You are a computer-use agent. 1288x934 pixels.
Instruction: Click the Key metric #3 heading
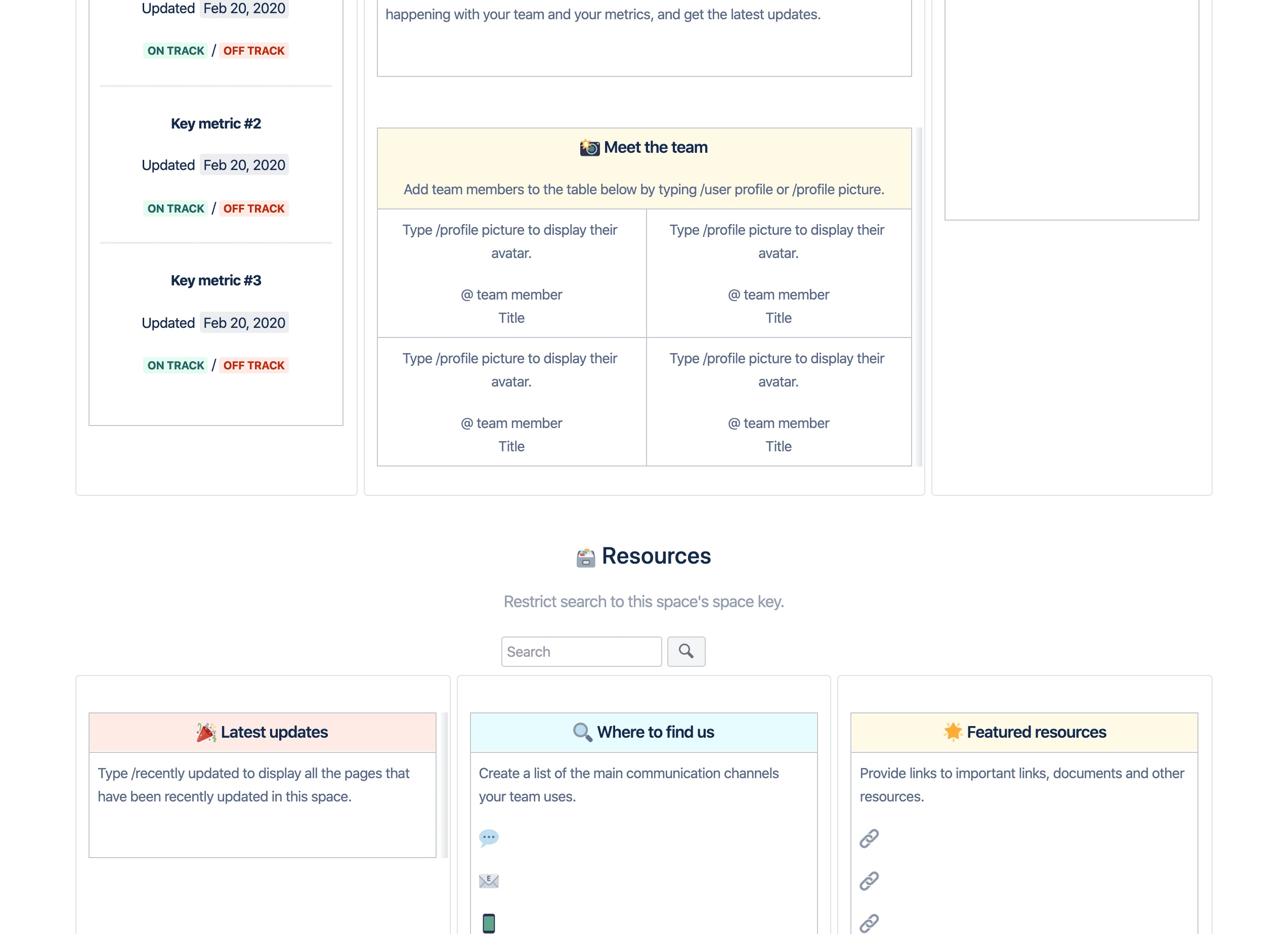click(x=216, y=280)
